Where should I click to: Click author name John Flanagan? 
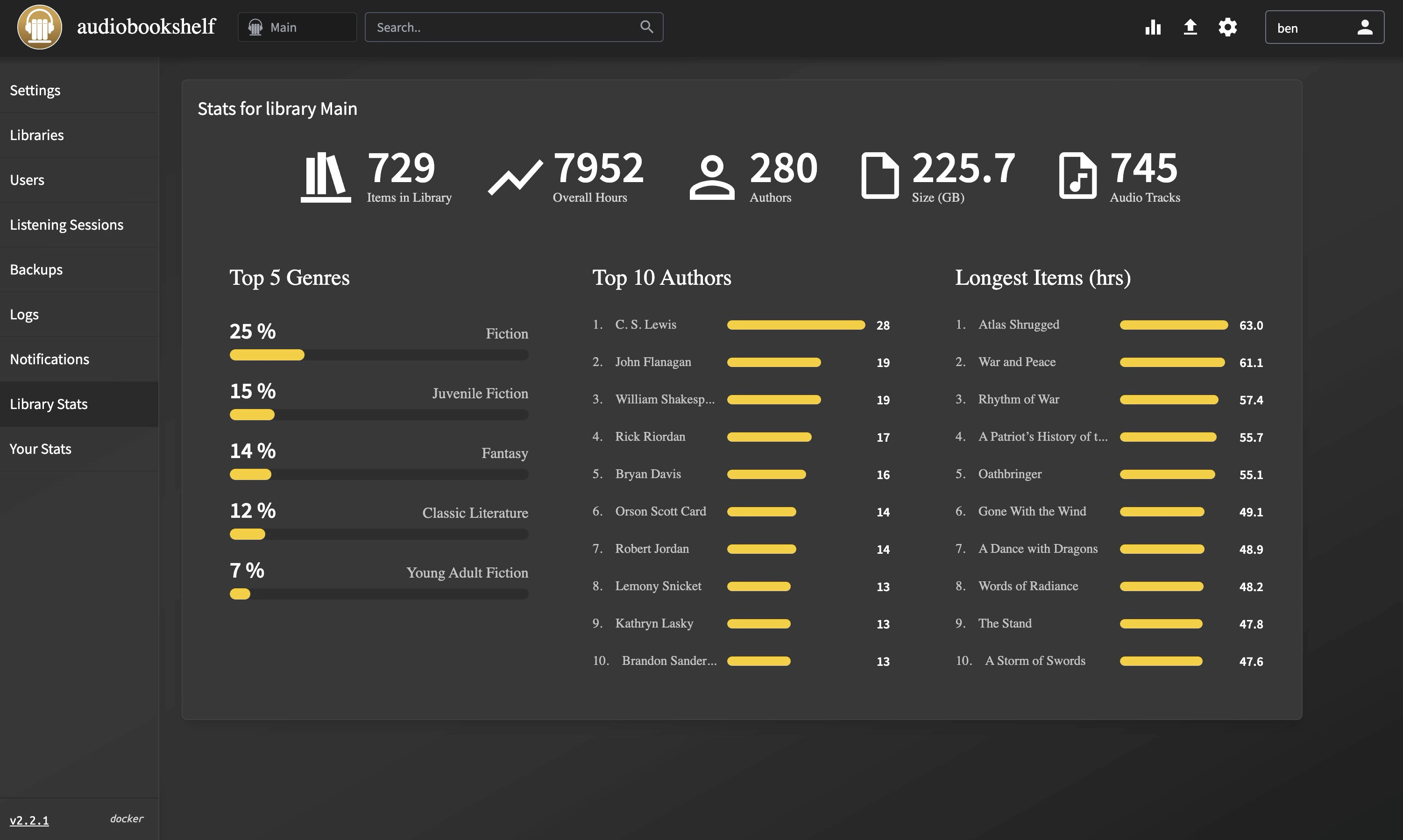pyautogui.click(x=653, y=362)
